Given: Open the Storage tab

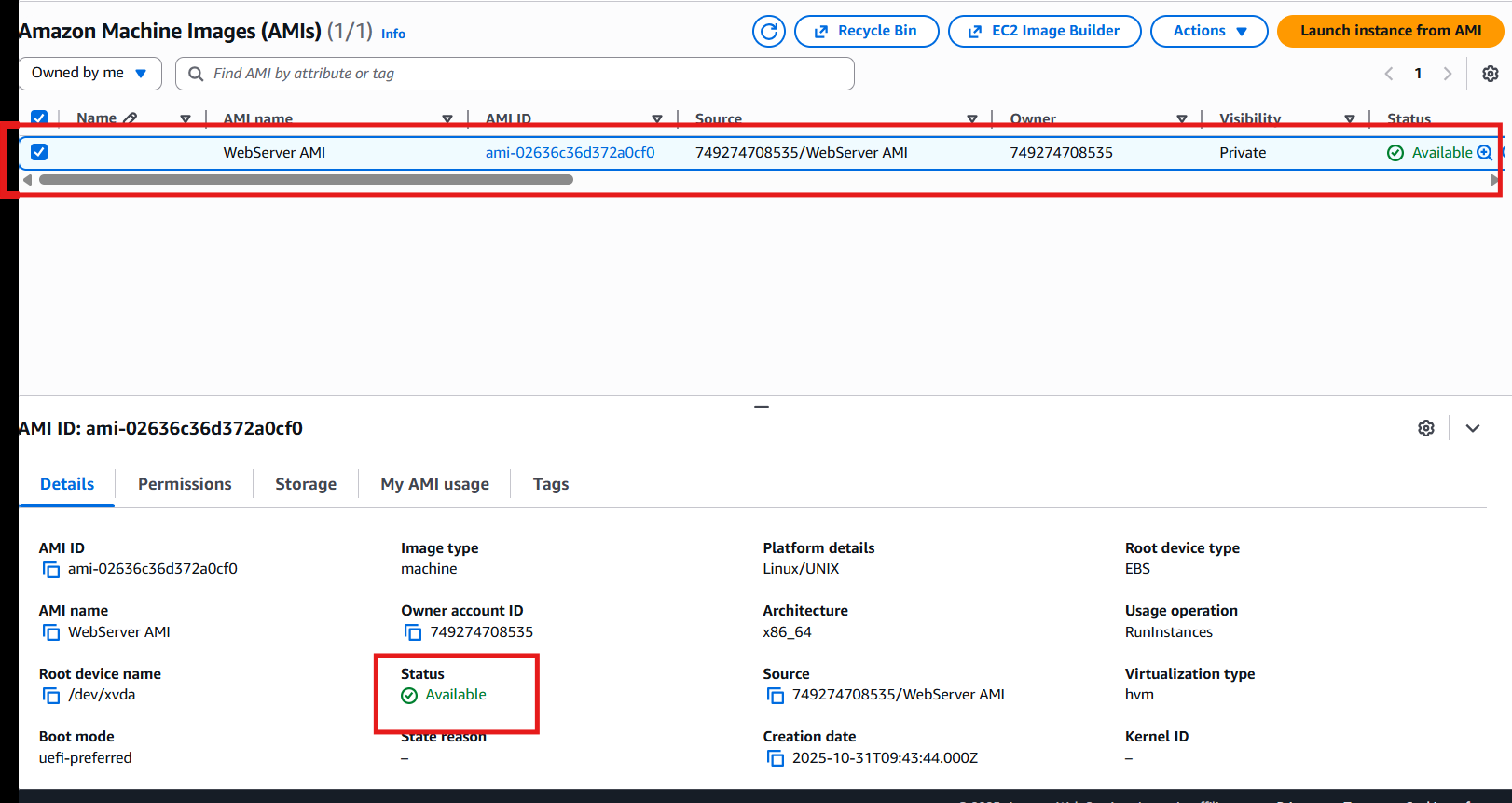Looking at the screenshot, I should [x=306, y=484].
